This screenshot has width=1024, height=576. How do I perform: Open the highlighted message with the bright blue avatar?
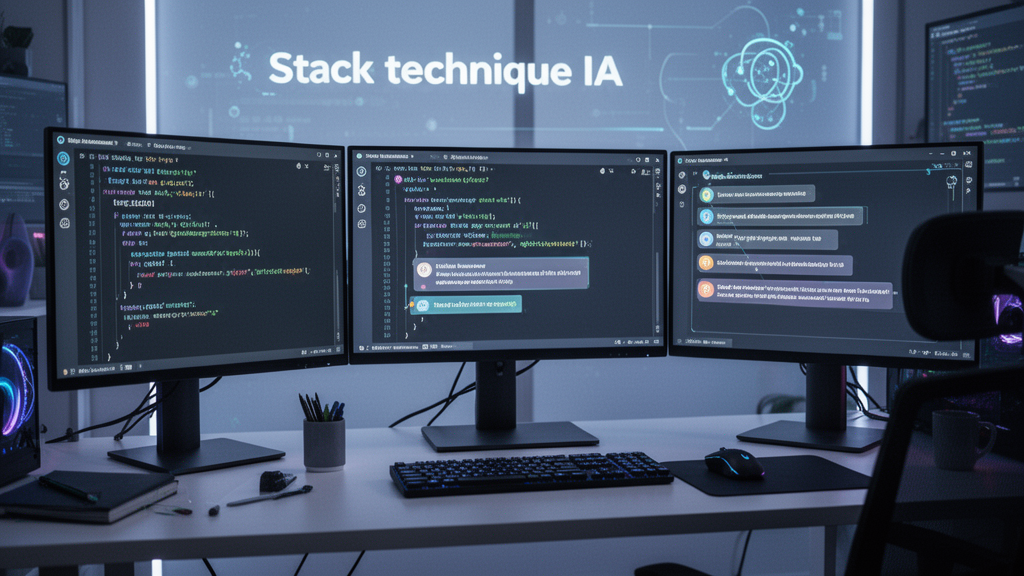click(781, 216)
